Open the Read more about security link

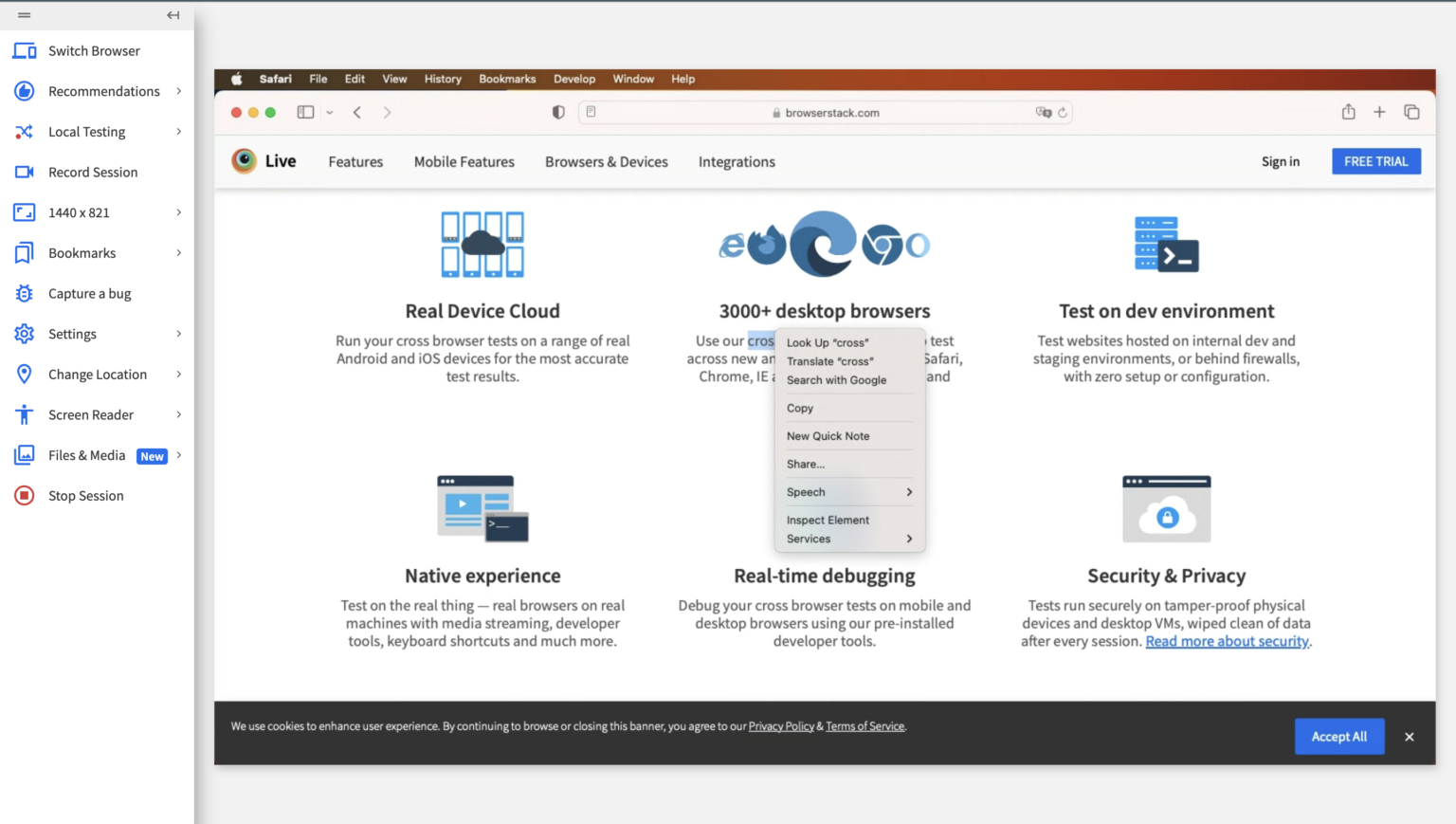(1228, 641)
